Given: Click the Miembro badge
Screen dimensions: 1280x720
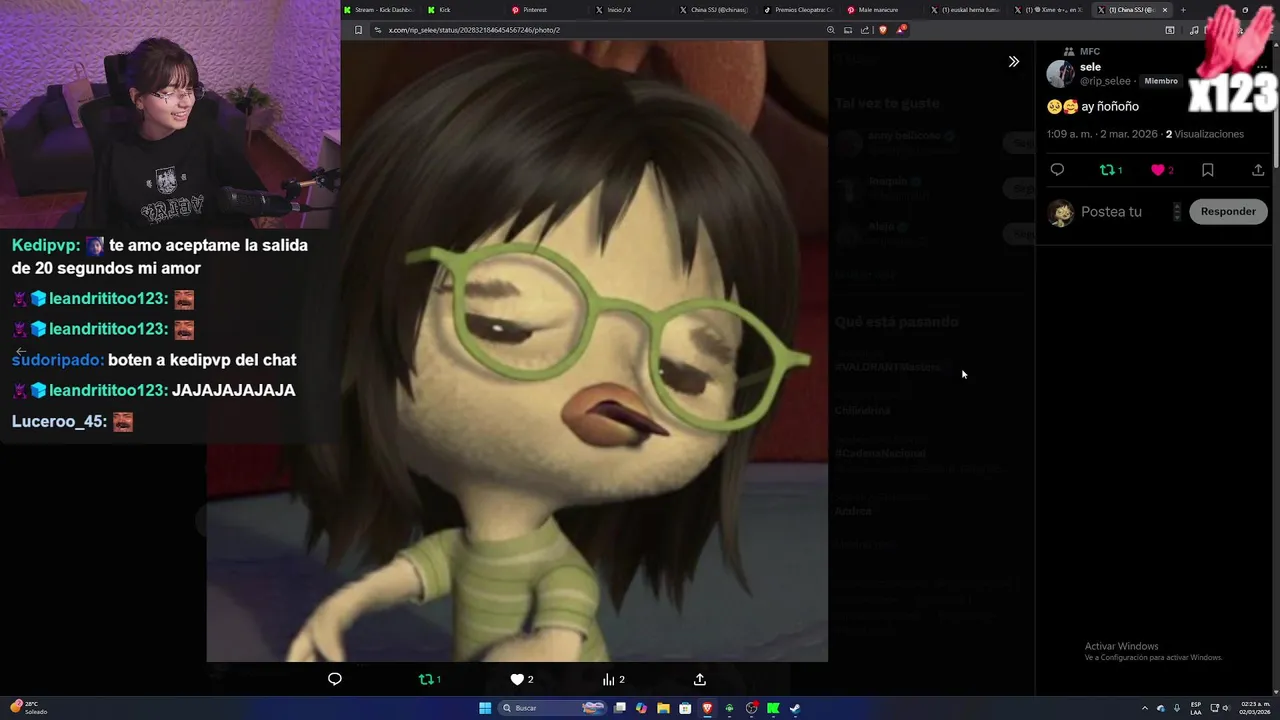Looking at the screenshot, I should pos(1161,81).
